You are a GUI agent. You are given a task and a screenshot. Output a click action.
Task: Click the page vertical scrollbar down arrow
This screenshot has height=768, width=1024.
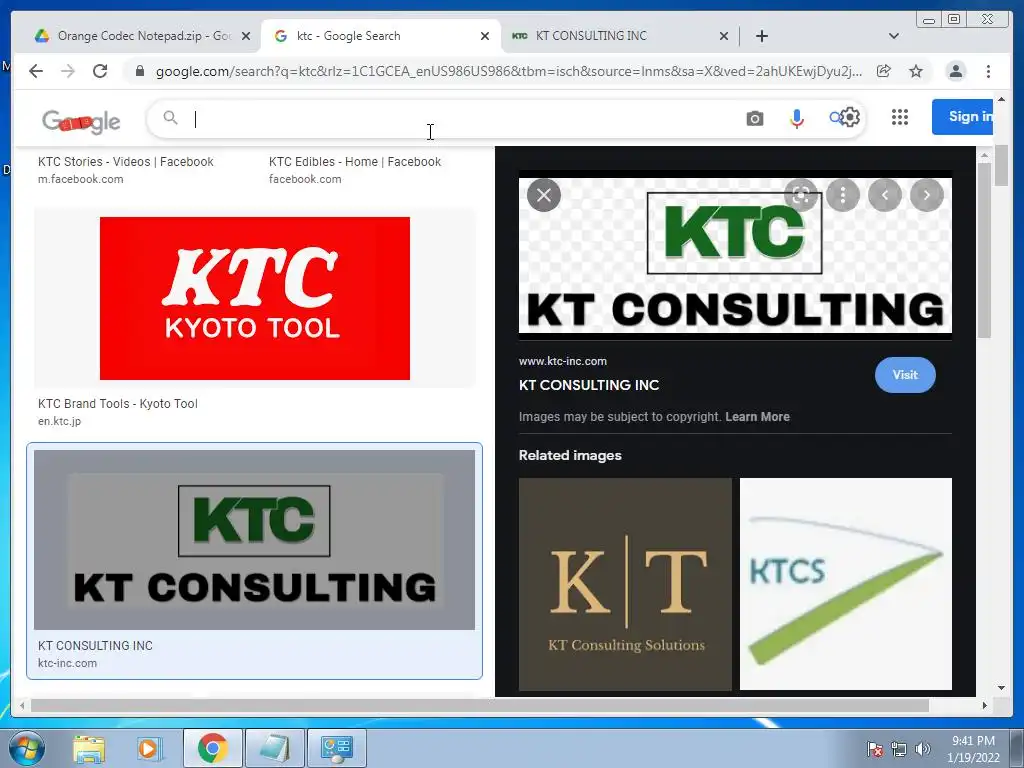pos(1001,688)
